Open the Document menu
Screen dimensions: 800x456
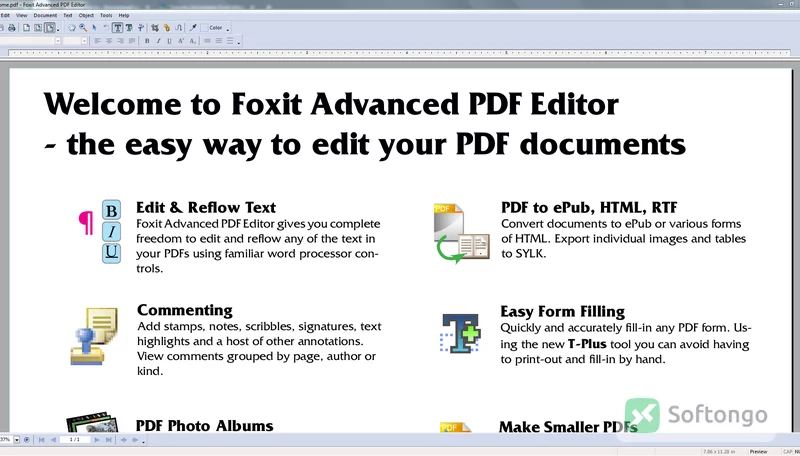45,15
